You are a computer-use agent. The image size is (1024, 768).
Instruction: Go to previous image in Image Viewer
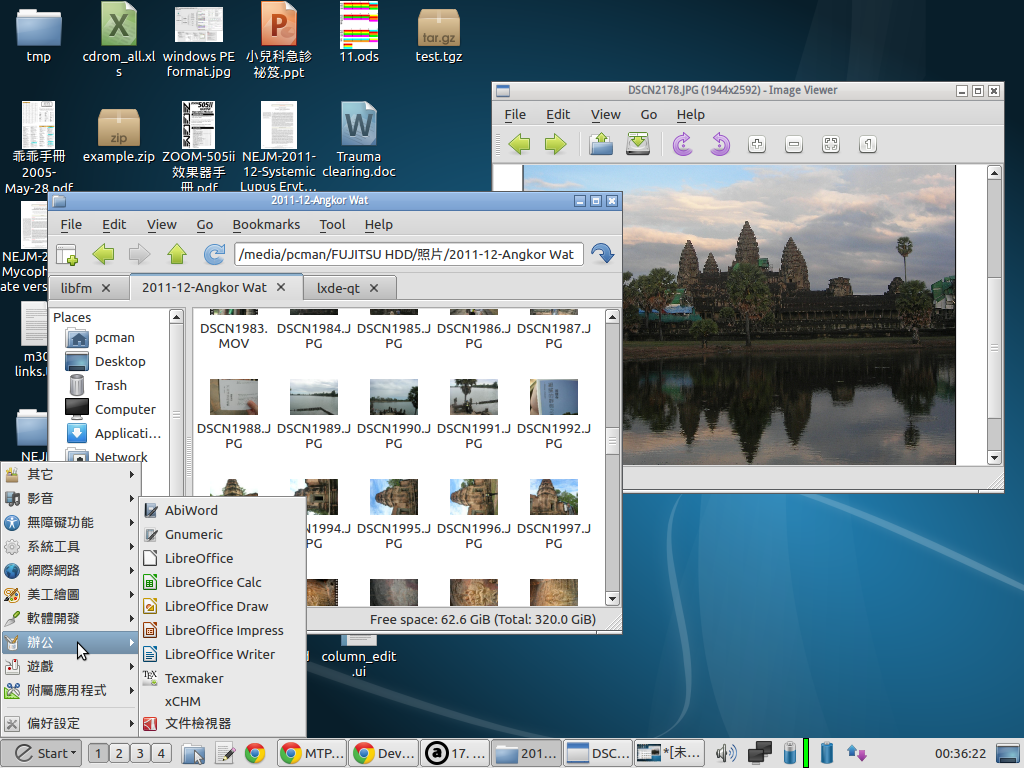(519, 145)
